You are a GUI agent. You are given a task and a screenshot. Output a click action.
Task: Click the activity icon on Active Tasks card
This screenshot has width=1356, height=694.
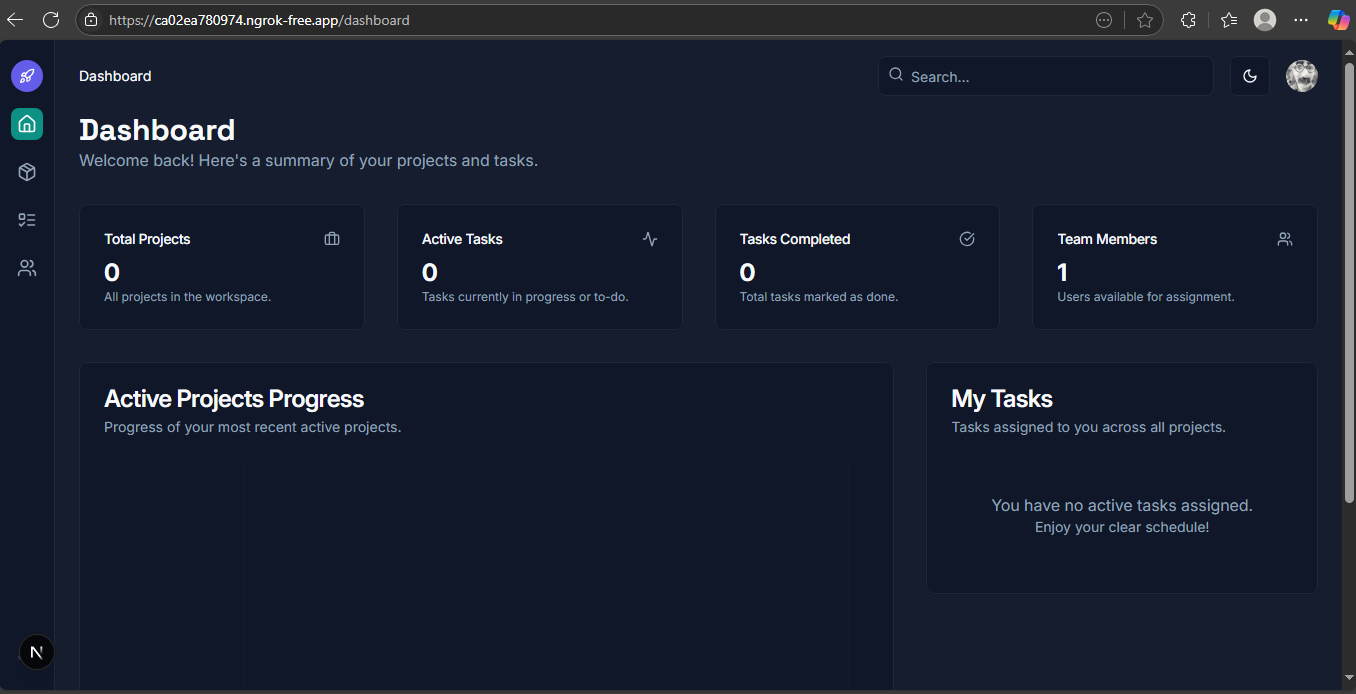click(650, 239)
